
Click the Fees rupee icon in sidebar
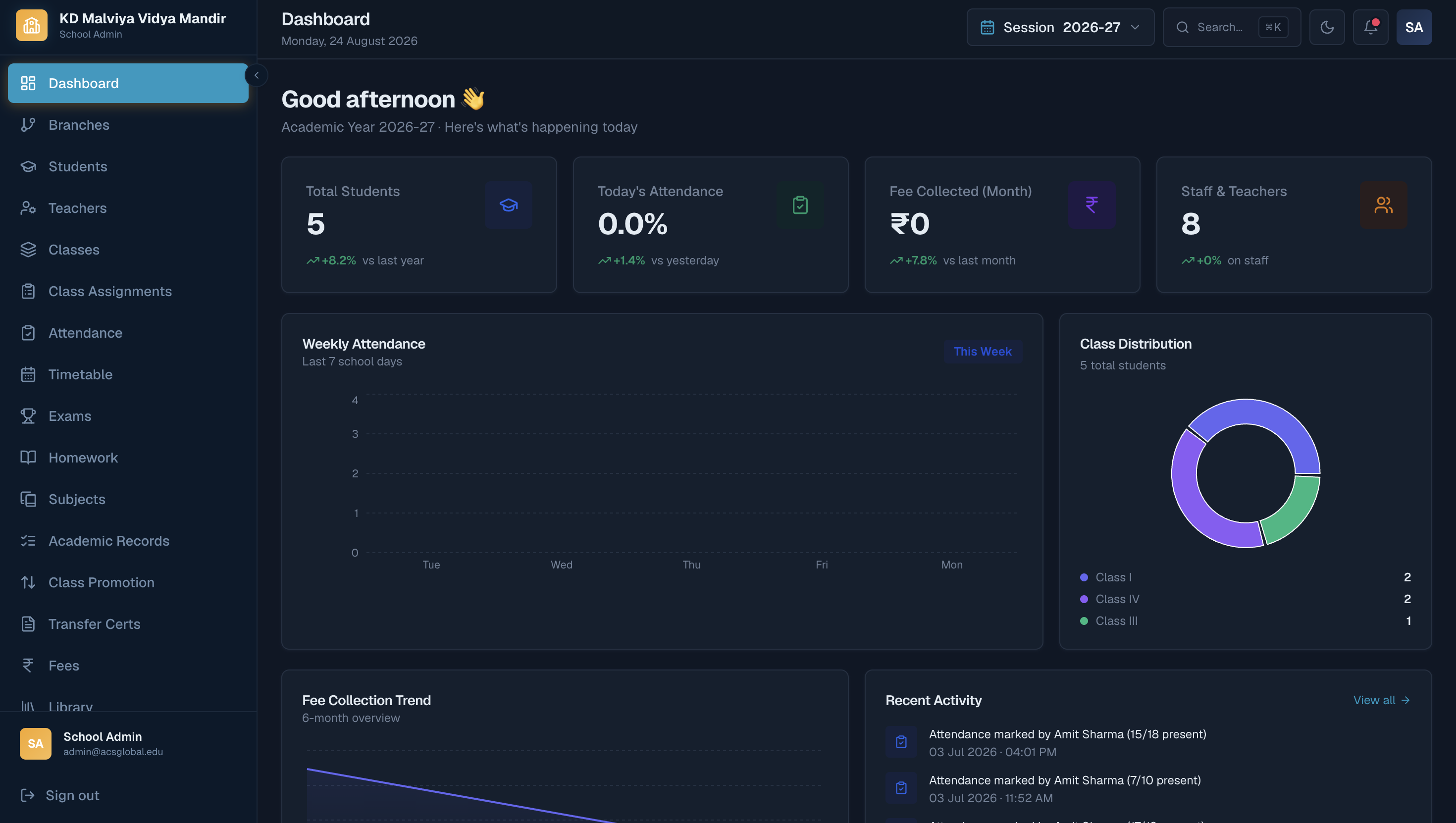click(x=28, y=666)
